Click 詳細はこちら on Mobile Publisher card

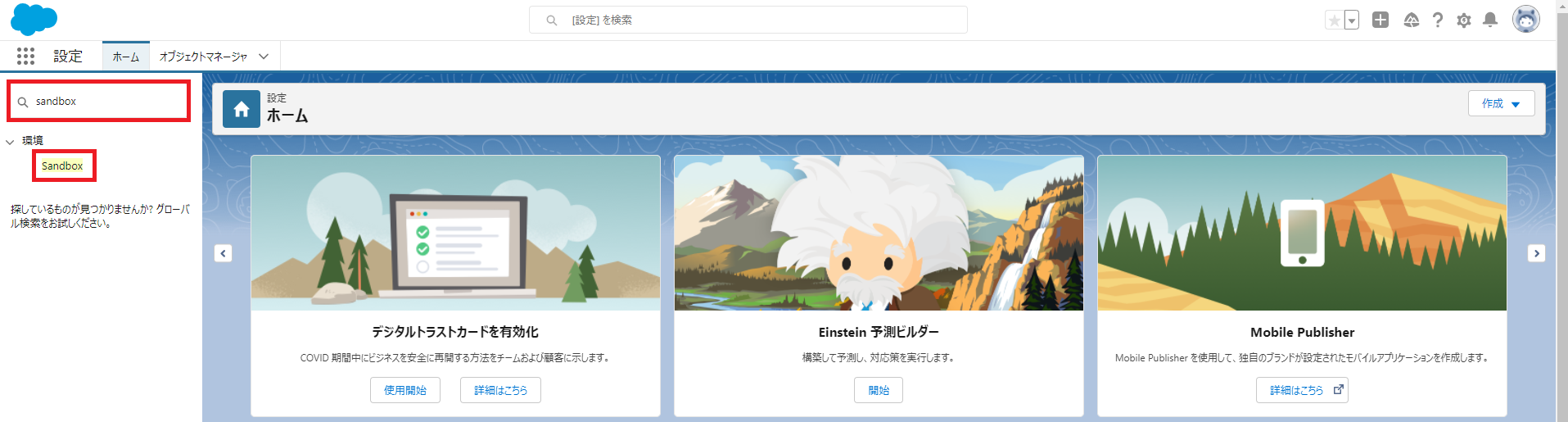(1302, 390)
